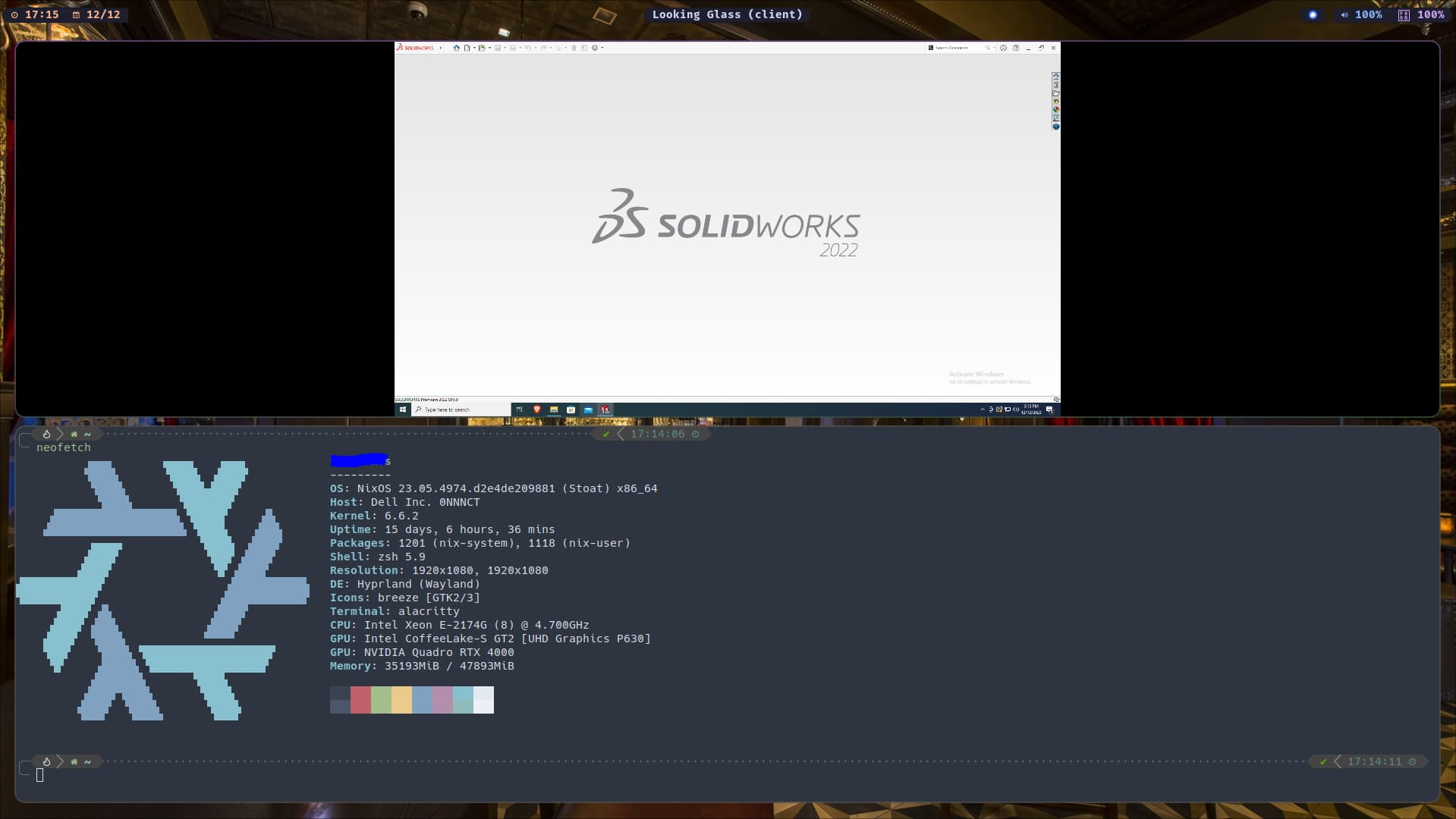Screen dimensions: 1456x819
Task: Open the View Palette task pane tab
Action: tap(1055, 102)
